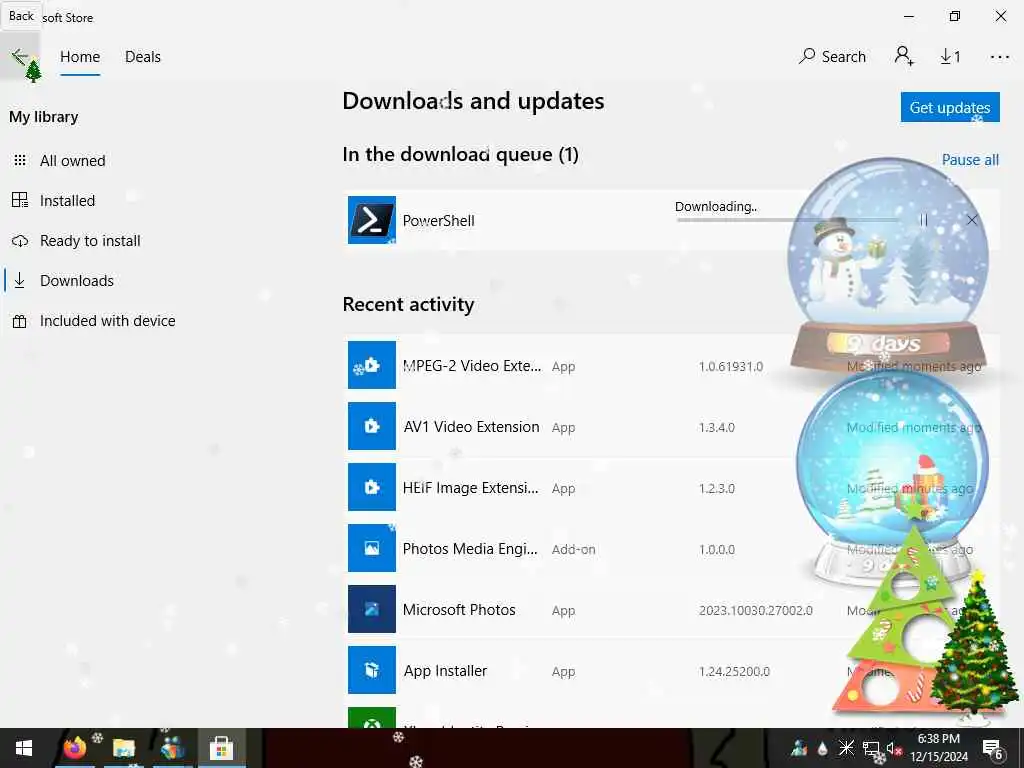The width and height of the screenshot is (1024, 768).
Task: Select All owned in My library
Action: point(72,161)
